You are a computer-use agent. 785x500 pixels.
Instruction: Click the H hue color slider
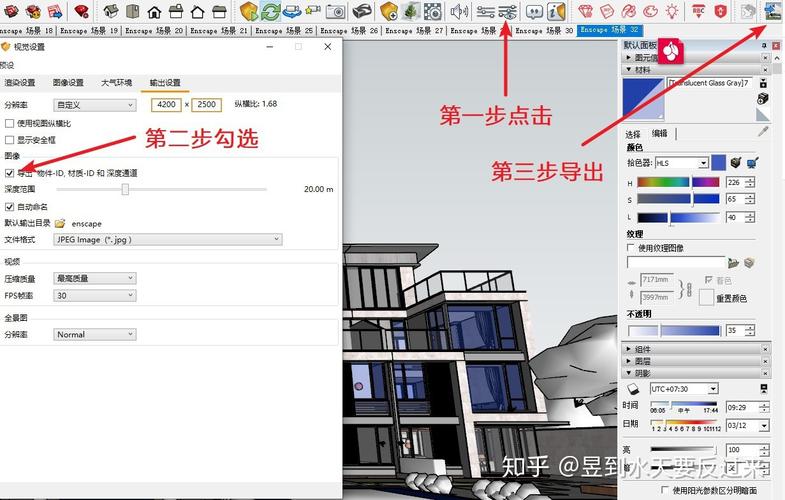click(x=678, y=182)
